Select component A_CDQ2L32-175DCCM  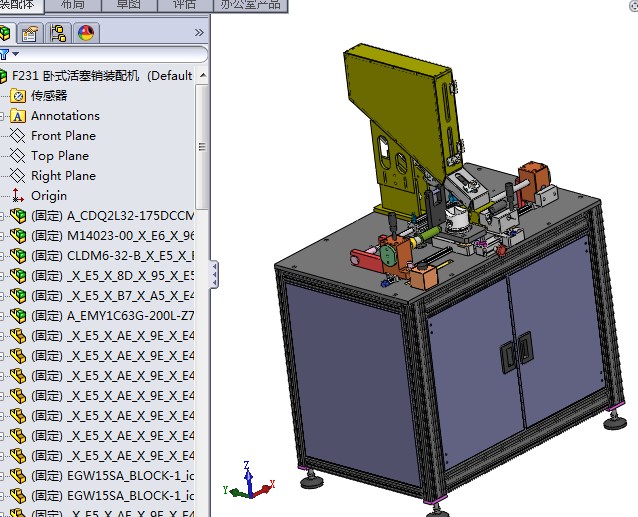point(112,216)
